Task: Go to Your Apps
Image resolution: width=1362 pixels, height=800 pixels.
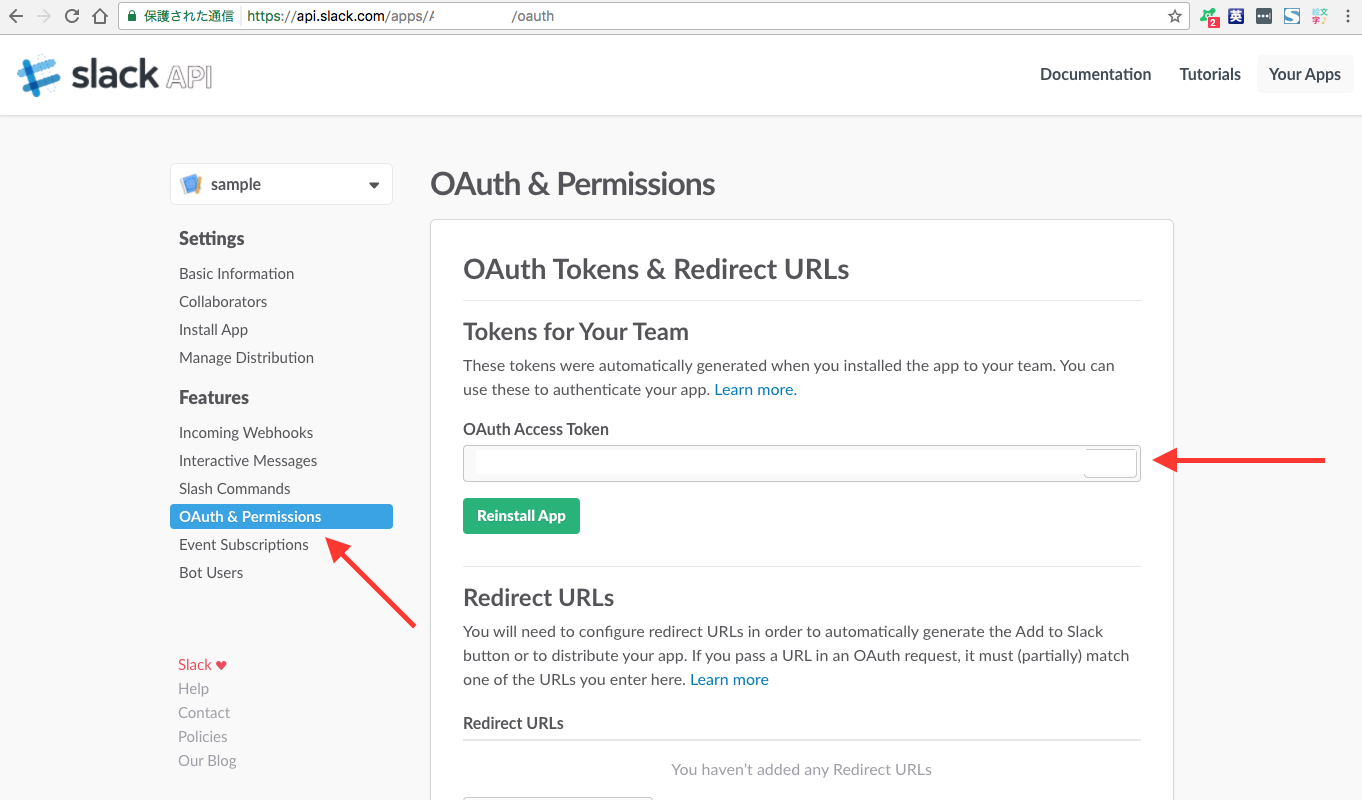Action: click(1304, 74)
